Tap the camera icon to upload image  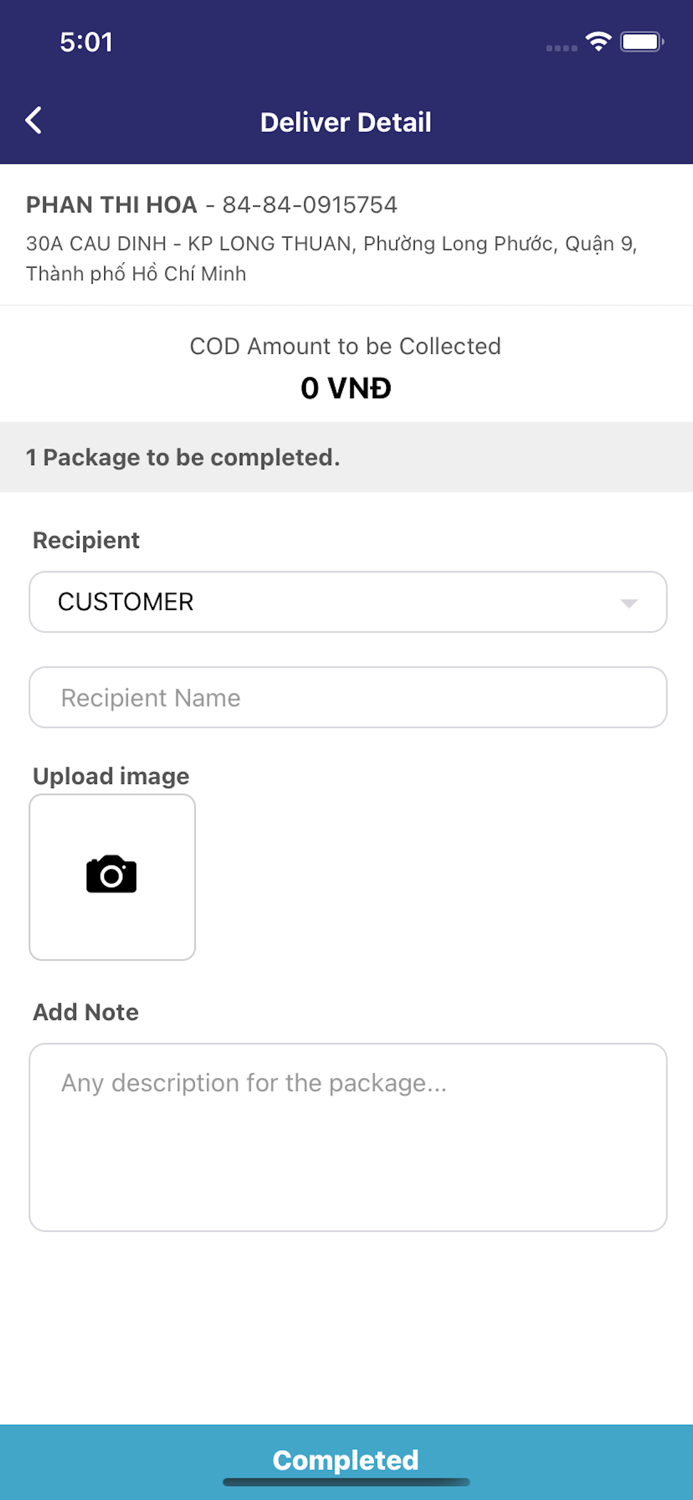tap(112, 875)
